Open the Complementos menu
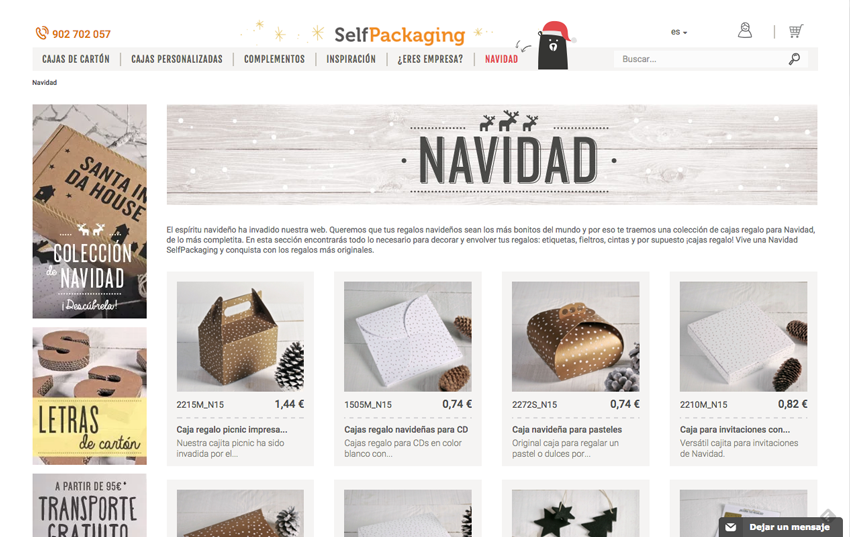This screenshot has width=850, height=537. [x=274, y=59]
